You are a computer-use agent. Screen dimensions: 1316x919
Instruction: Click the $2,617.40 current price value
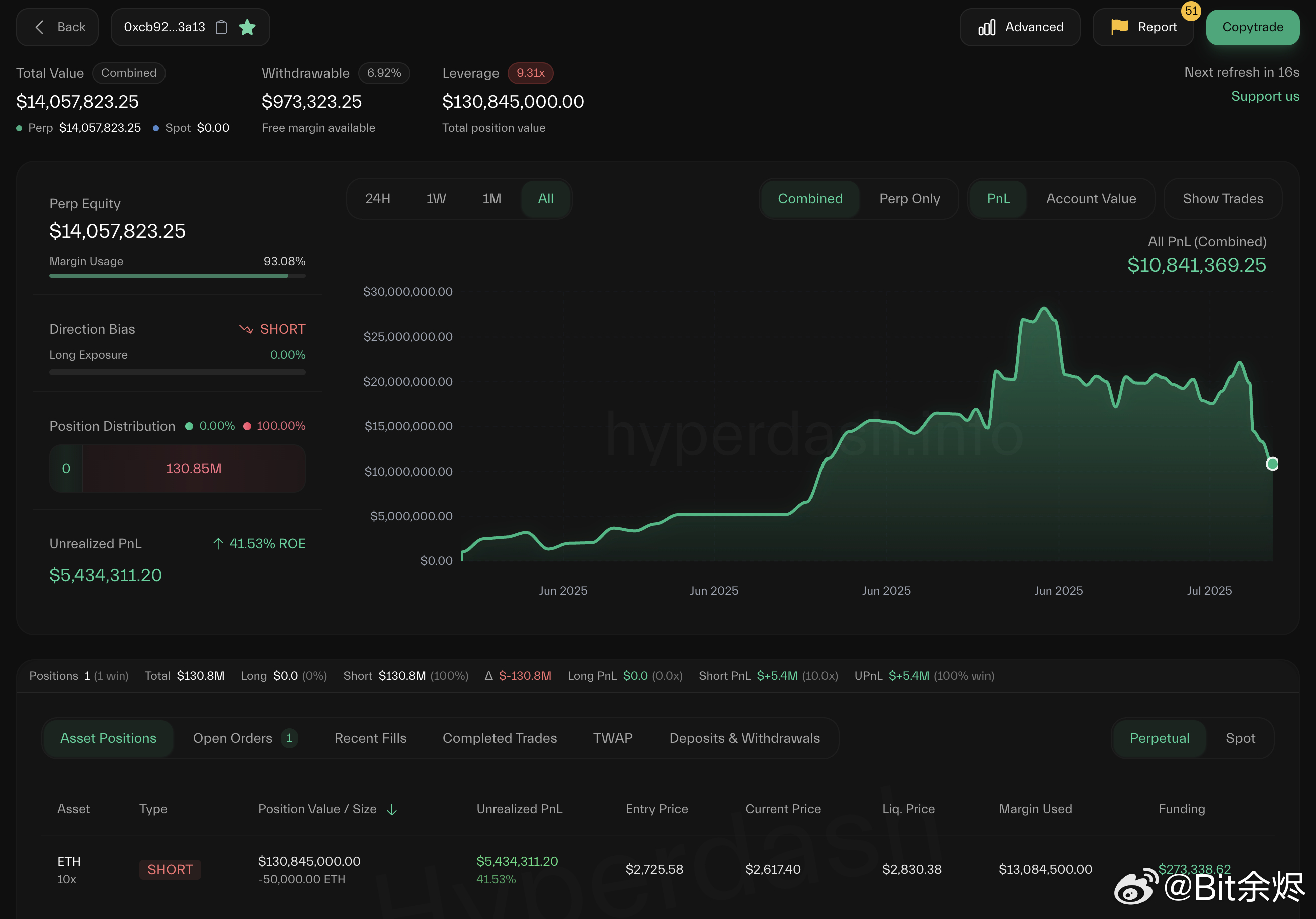coord(773,870)
